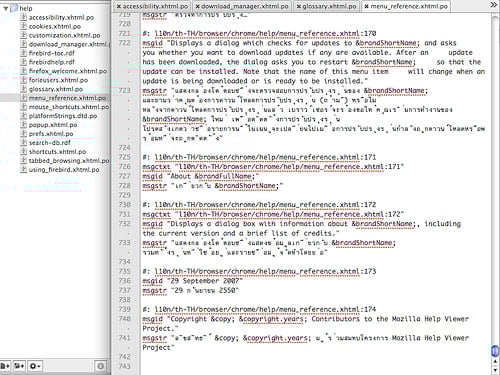Open mouse_shortcuts.xhtml.po file

coord(69,107)
